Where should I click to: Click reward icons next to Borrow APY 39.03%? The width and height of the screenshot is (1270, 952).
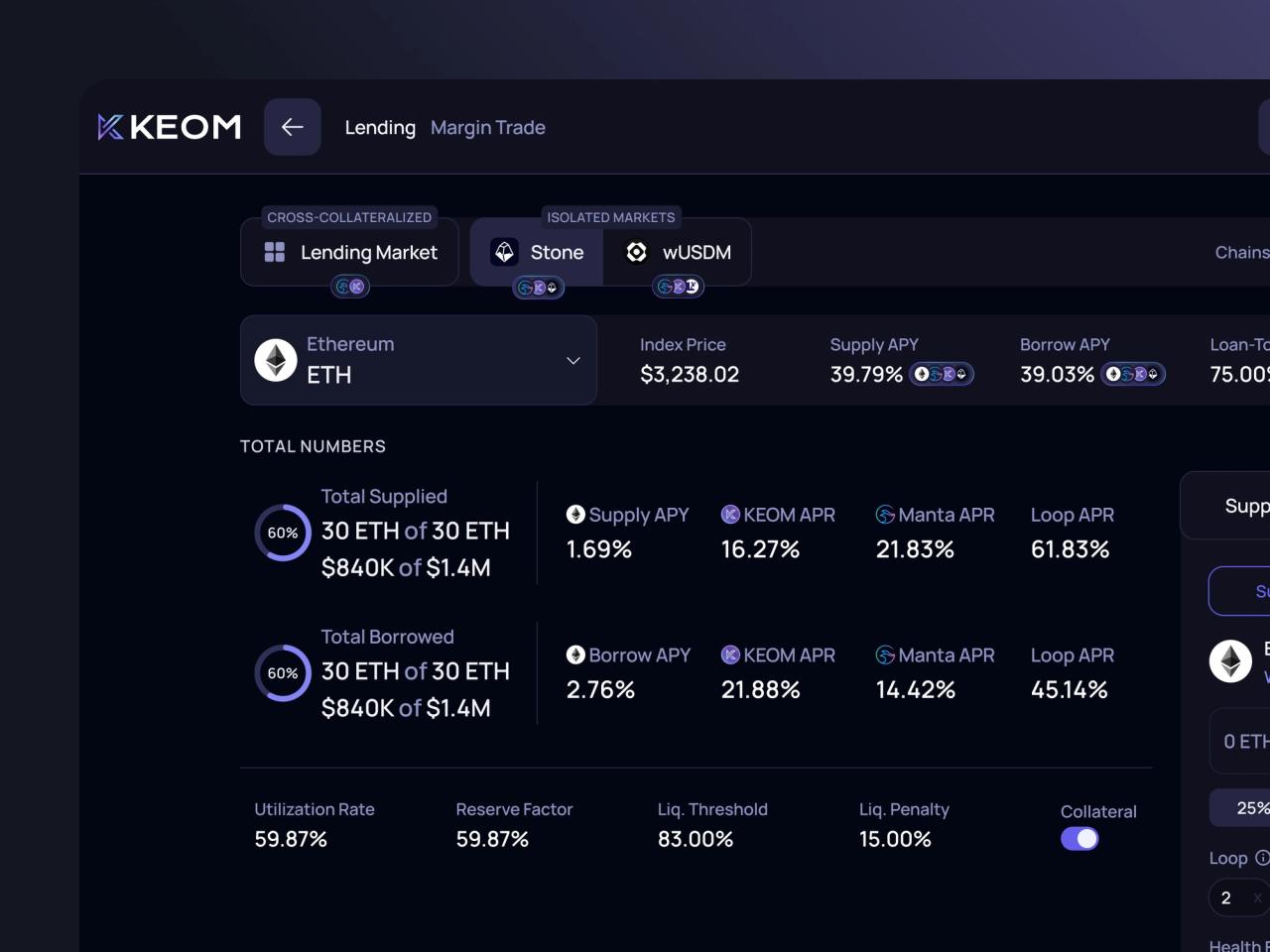tap(1133, 374)
